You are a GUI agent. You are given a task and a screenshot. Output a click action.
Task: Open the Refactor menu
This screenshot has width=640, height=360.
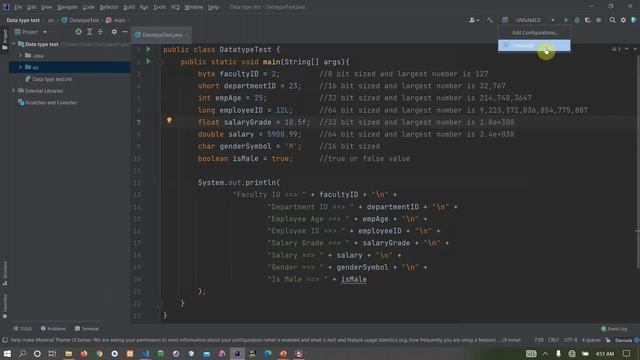tap(109, 7)
